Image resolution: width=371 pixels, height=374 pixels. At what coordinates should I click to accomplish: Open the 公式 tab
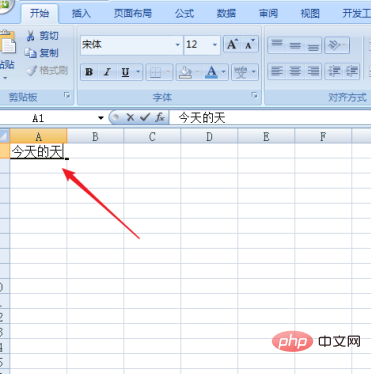click(184, 13)
